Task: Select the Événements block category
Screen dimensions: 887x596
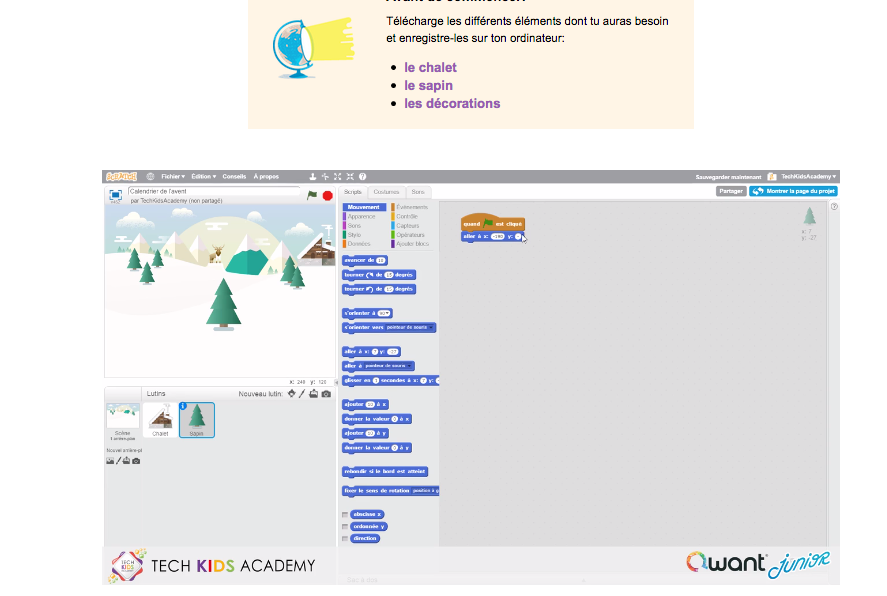Action: click(x=411, y=207)
